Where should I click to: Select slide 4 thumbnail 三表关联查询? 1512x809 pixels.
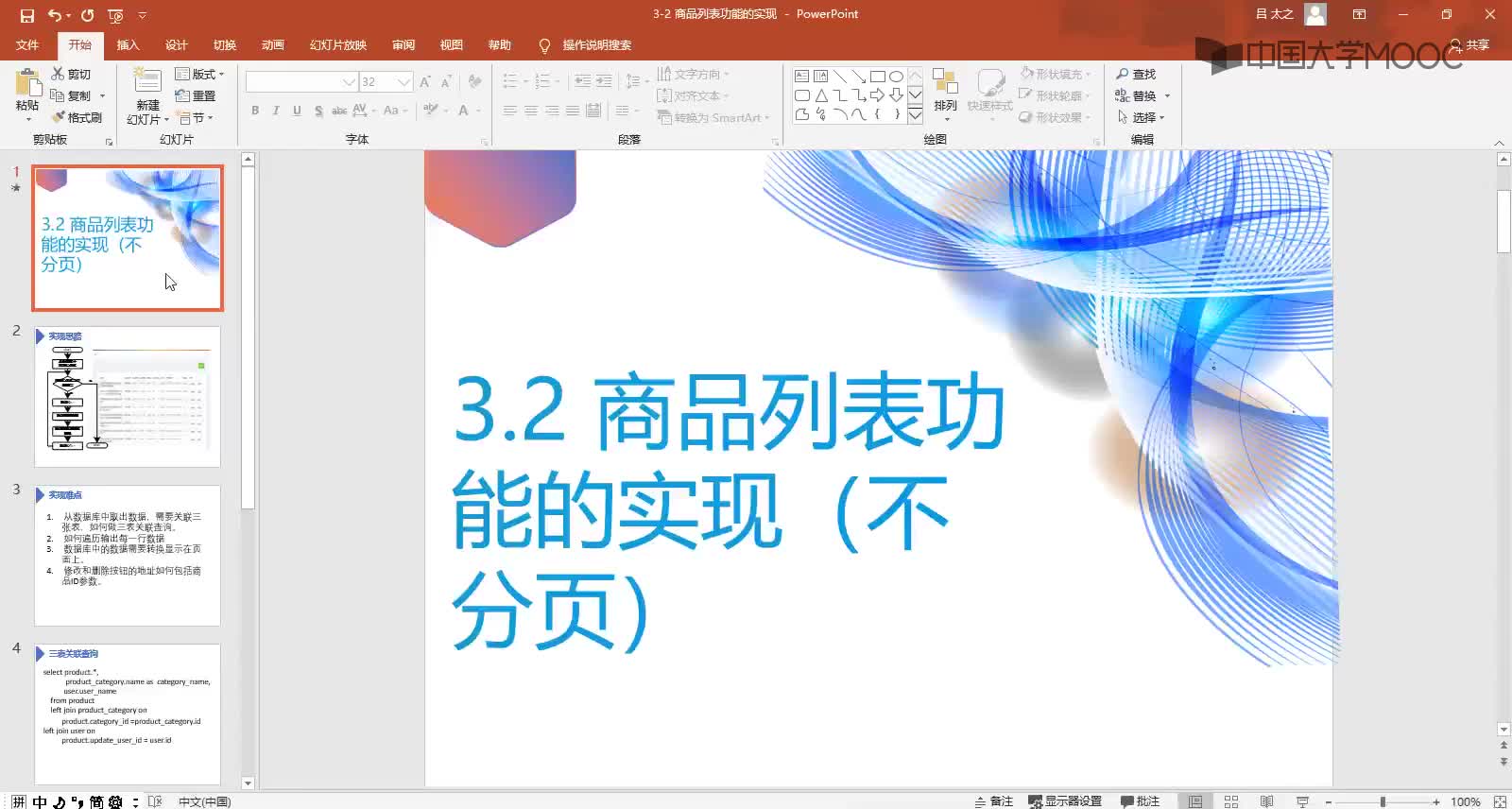(128, 714)
